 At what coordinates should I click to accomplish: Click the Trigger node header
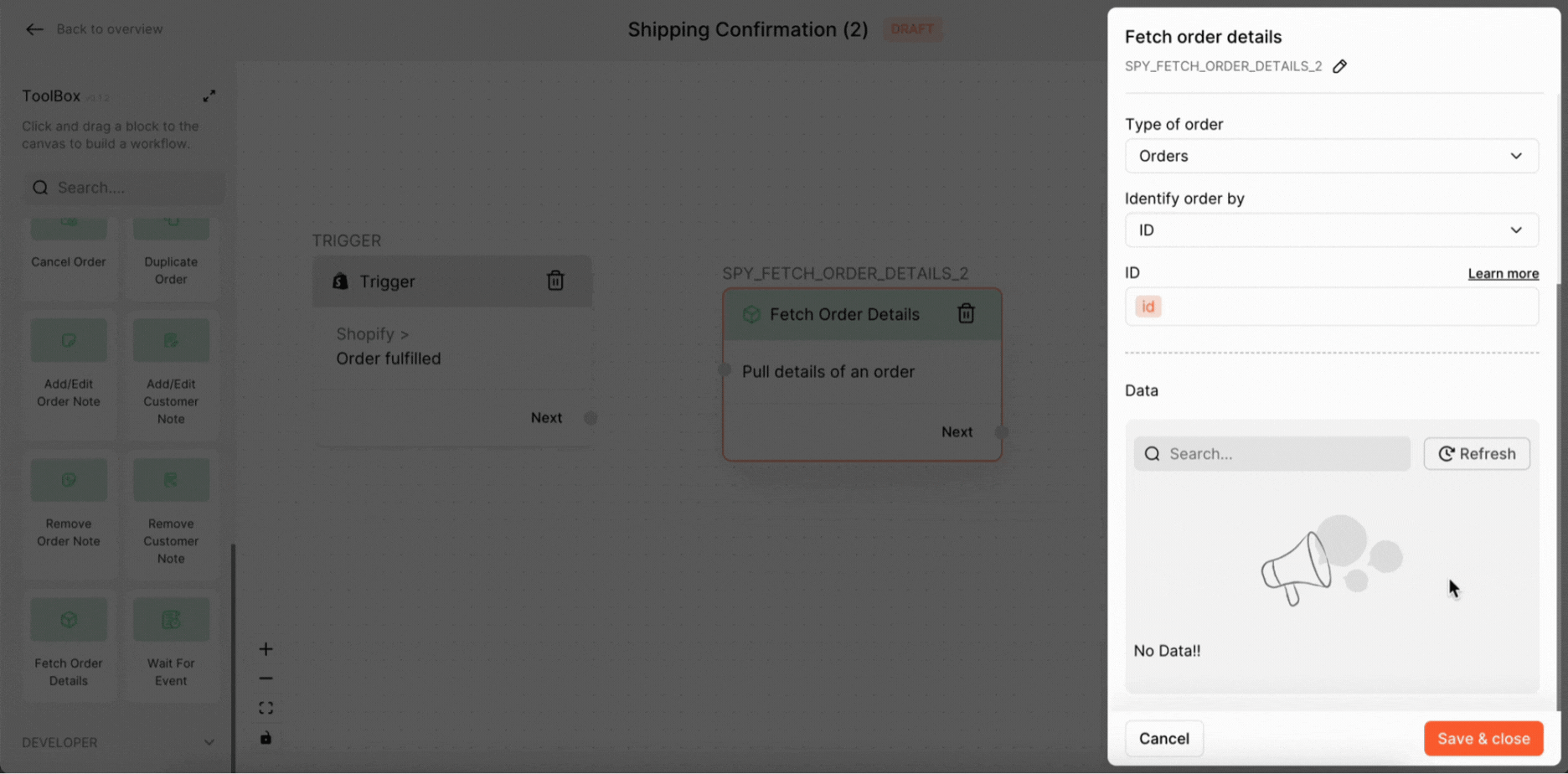(452, 281)
